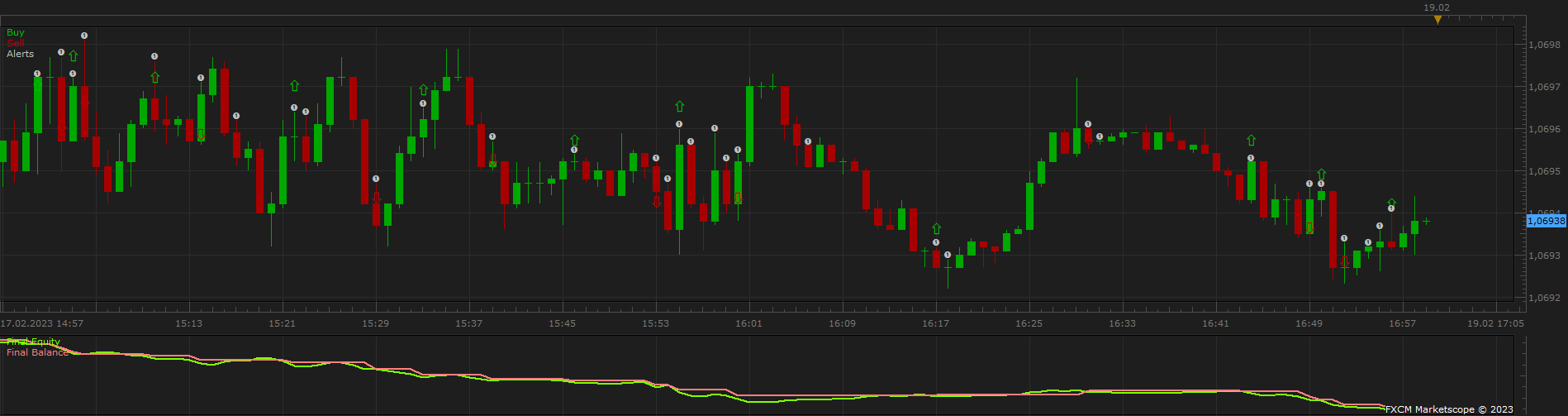Click the red sell arrow at the 15:29 candle
The image size is (1568, 416).
(376, 198)
